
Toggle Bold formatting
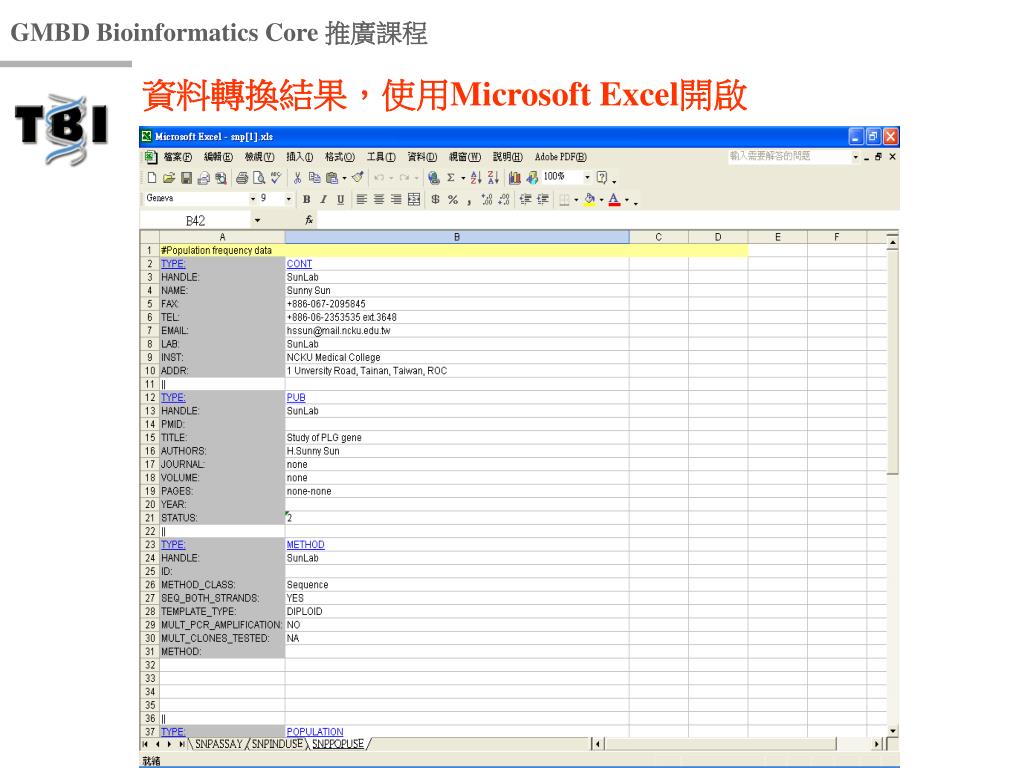click(306, 199)
